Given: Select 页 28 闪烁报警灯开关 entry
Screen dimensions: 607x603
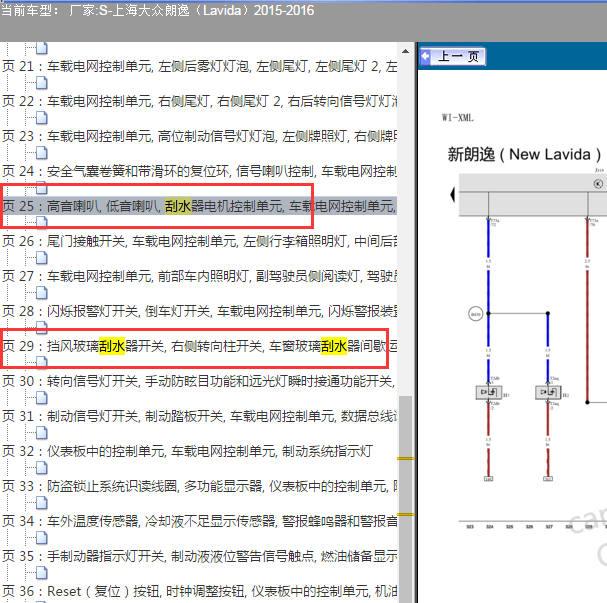Looking at the screenshot, I should [199, 311].
